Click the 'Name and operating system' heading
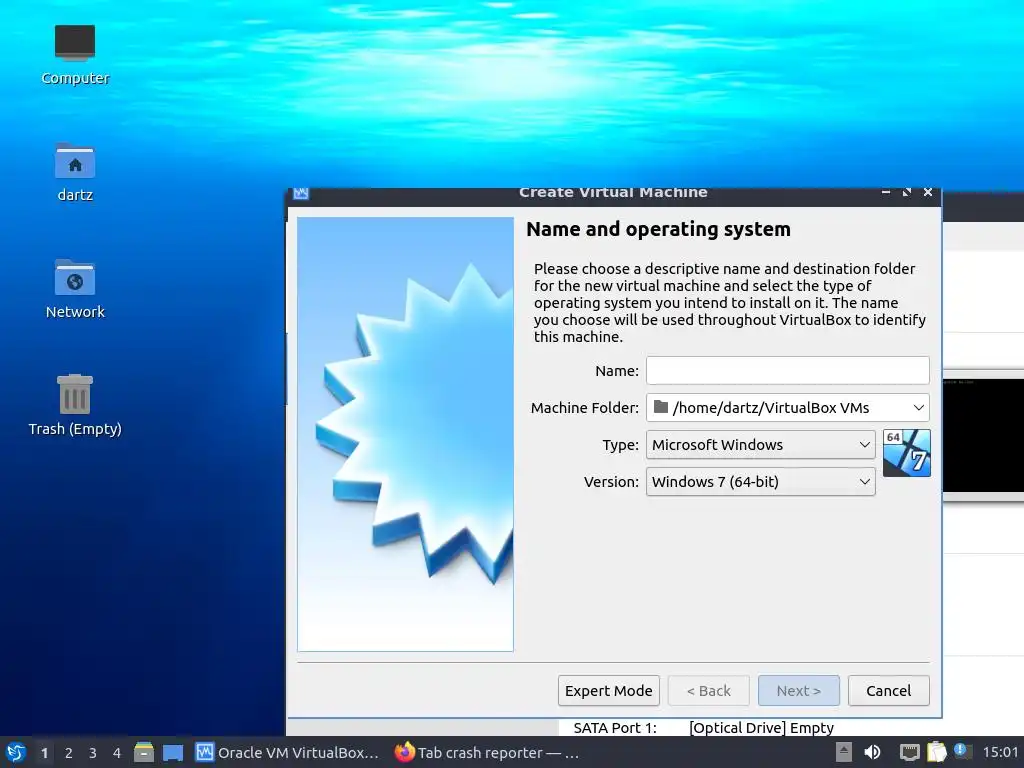1024x768 pixels. coord(658,229)
